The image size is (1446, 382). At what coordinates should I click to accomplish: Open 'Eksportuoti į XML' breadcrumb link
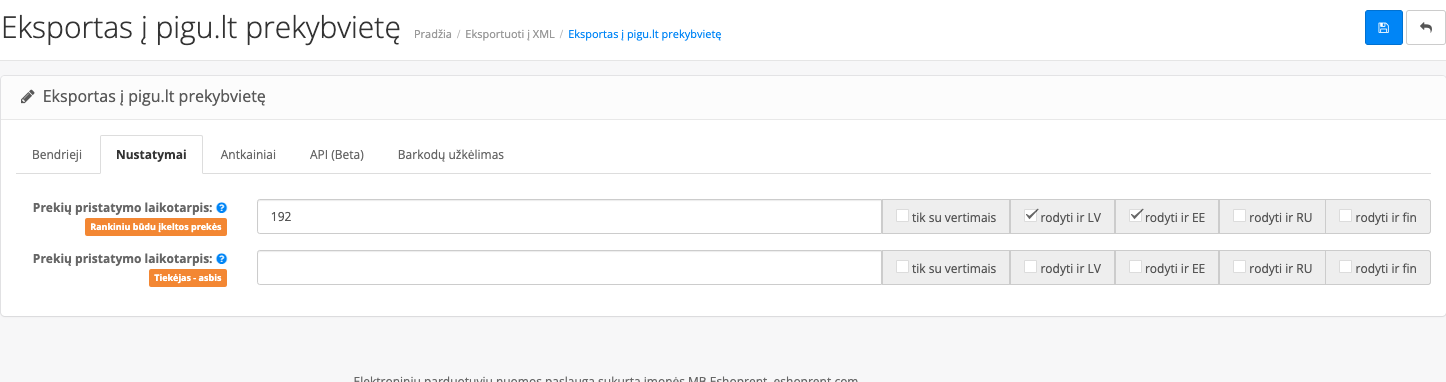coord(510,34)
